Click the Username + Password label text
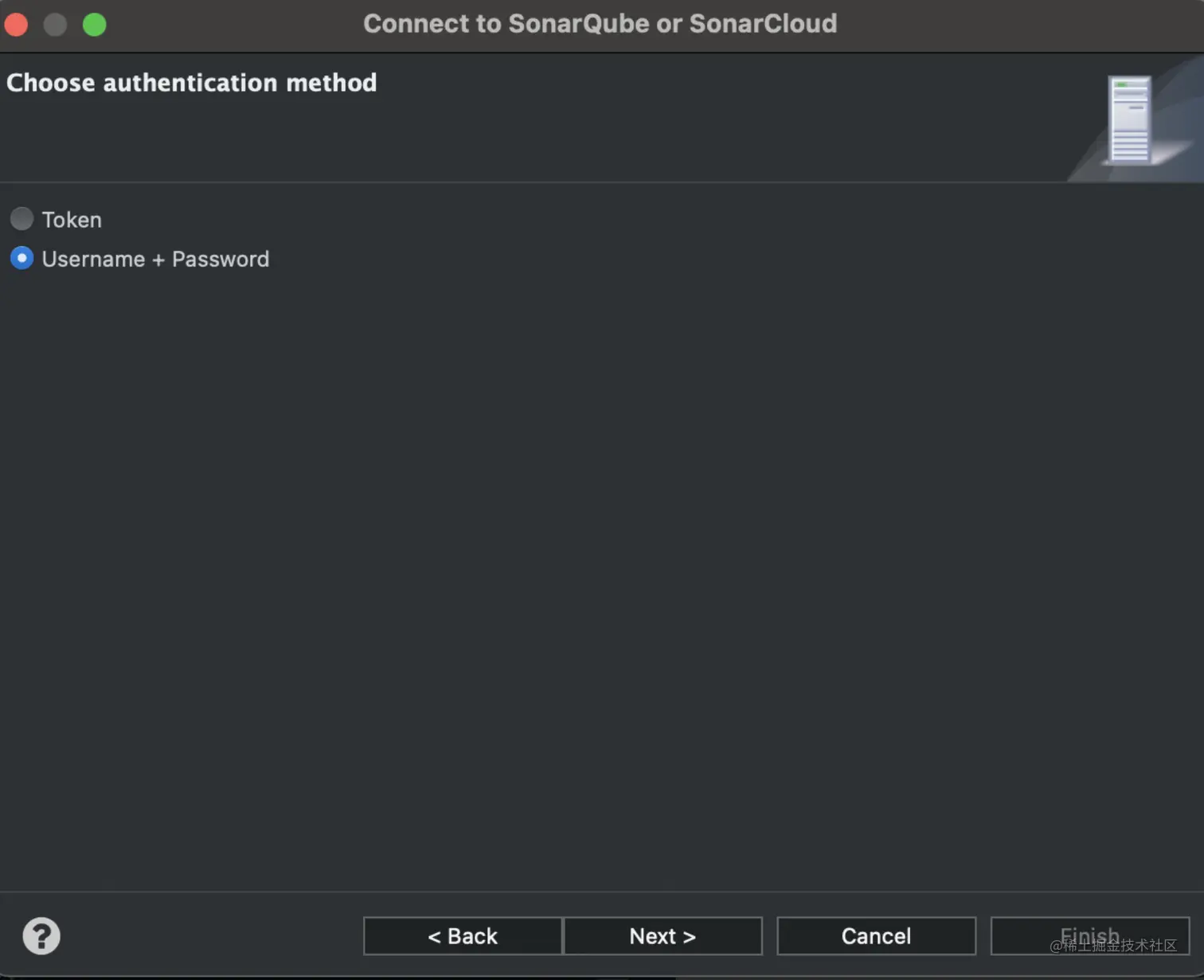The width and height of the screenshot is (1204, 980). (155, 260)
